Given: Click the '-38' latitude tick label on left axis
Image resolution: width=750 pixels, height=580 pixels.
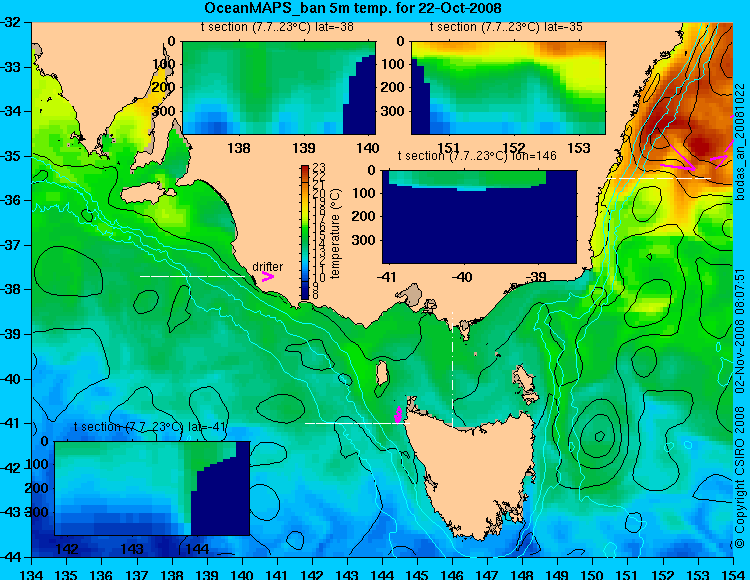Looking at the screenshot, I should point(11,289).
